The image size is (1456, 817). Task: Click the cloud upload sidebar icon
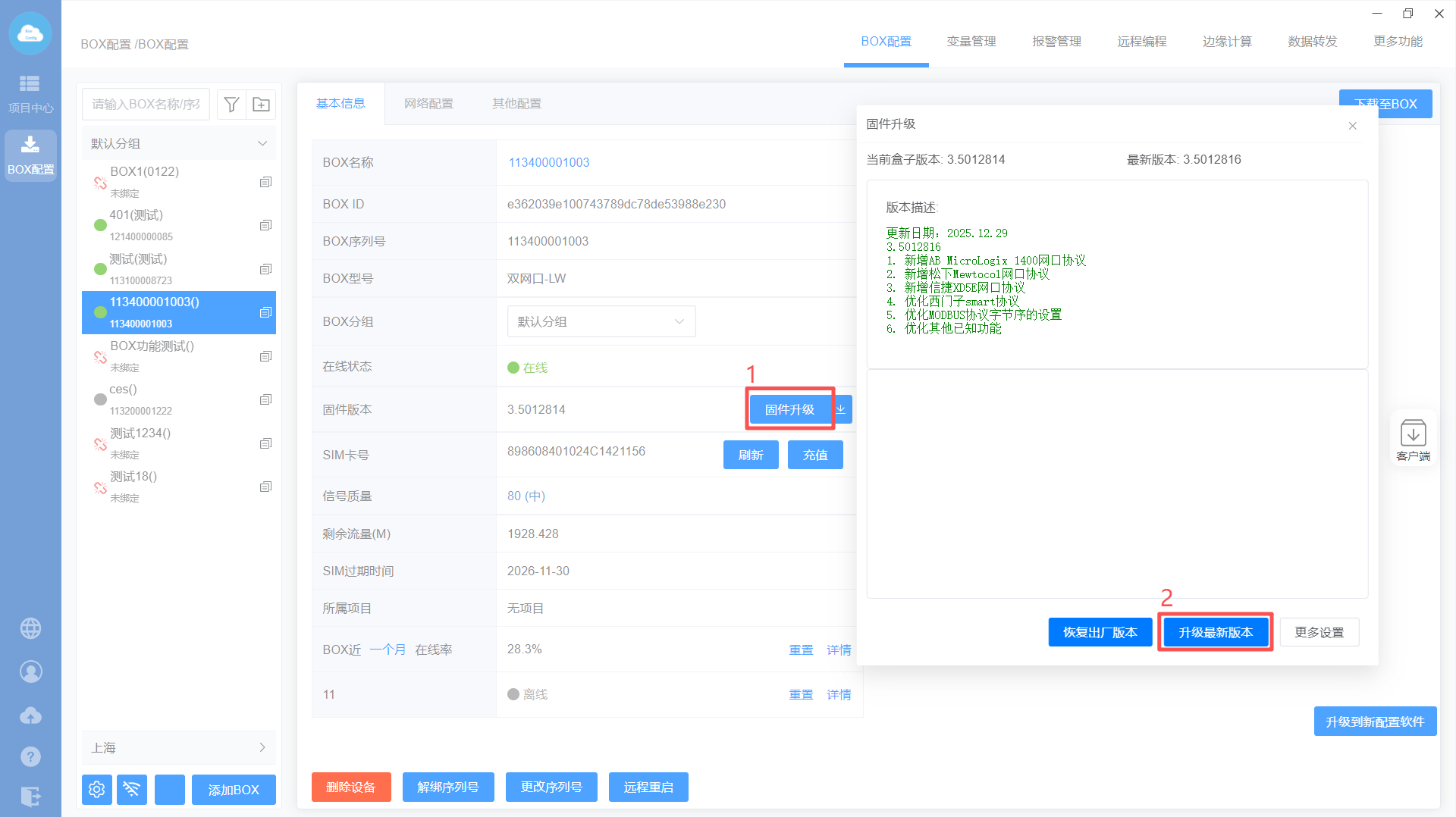(30, 715)
